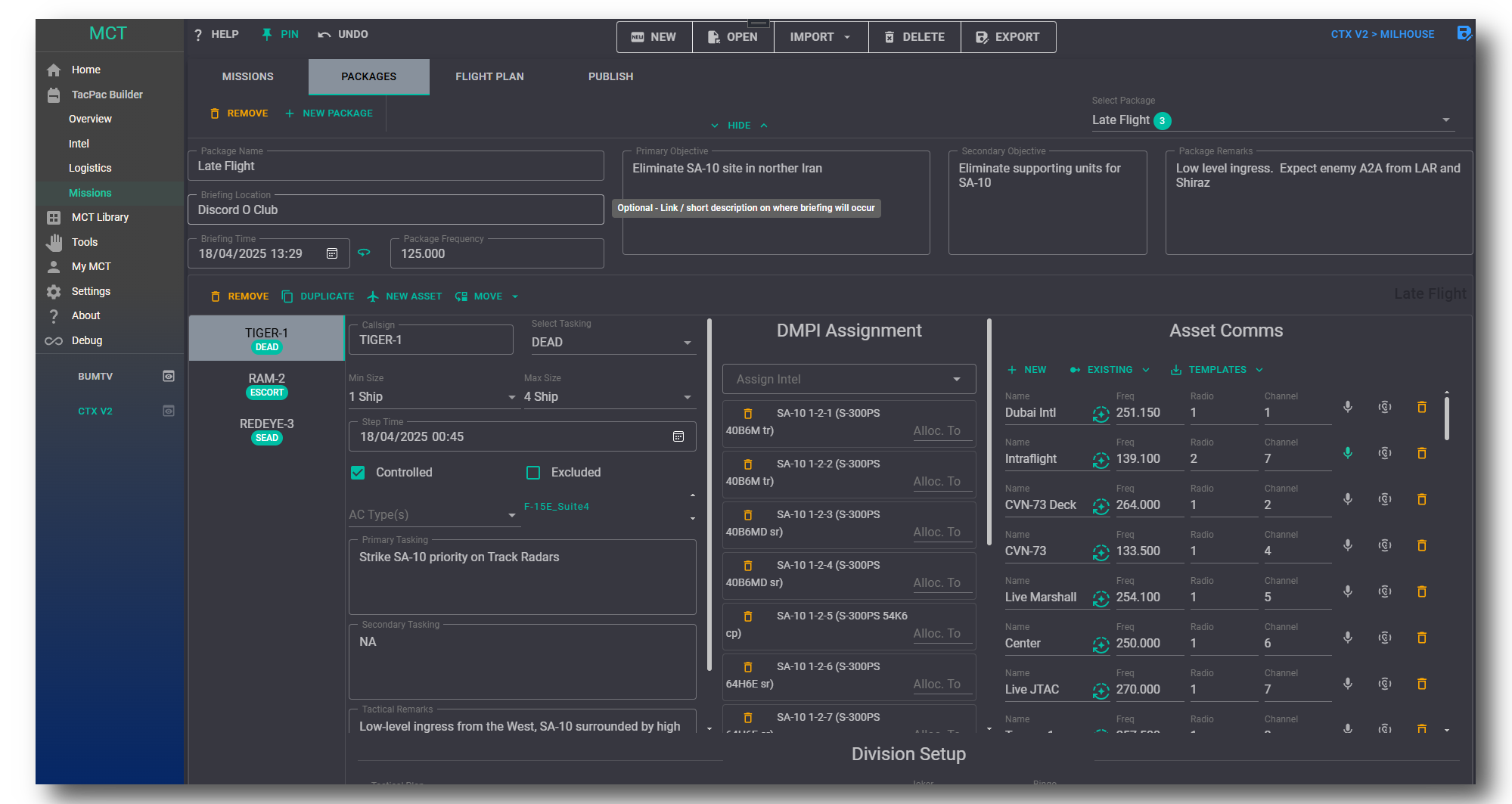
Task: Click the save icon next to MILHOUSE
Action: point(1464,33)
